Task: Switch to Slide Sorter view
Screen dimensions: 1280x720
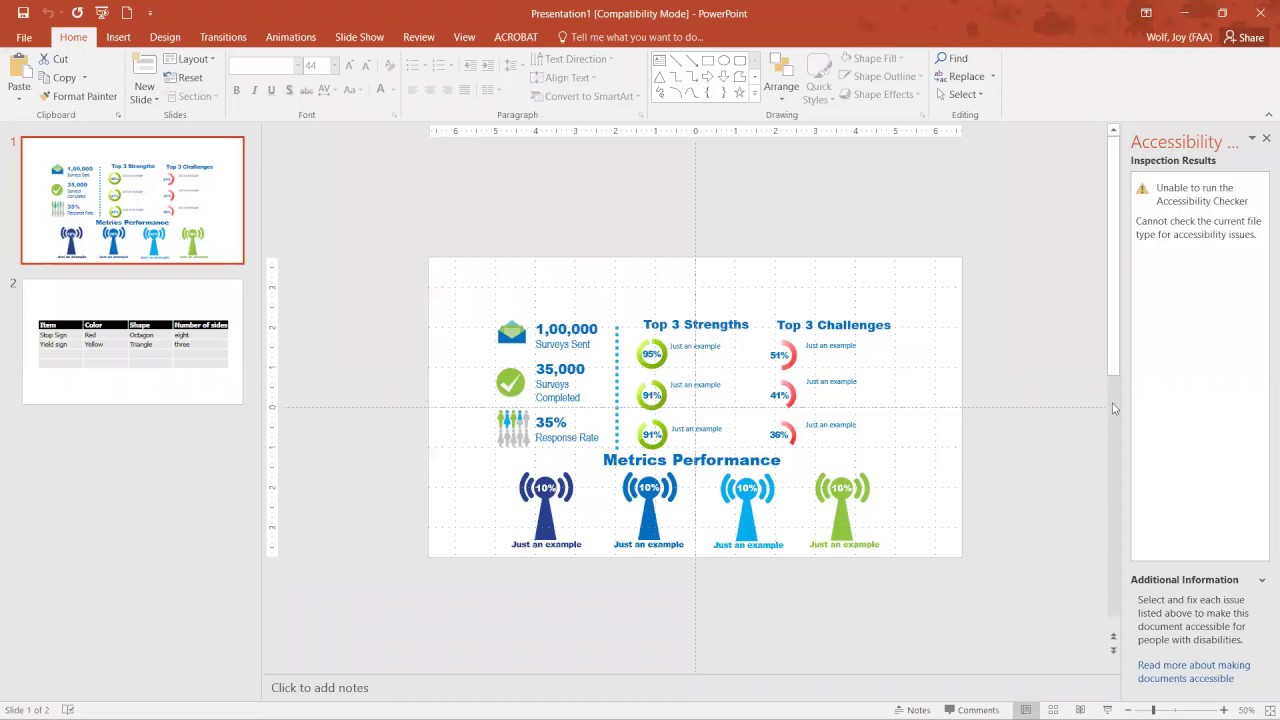Action: (x=1053, y=710)
